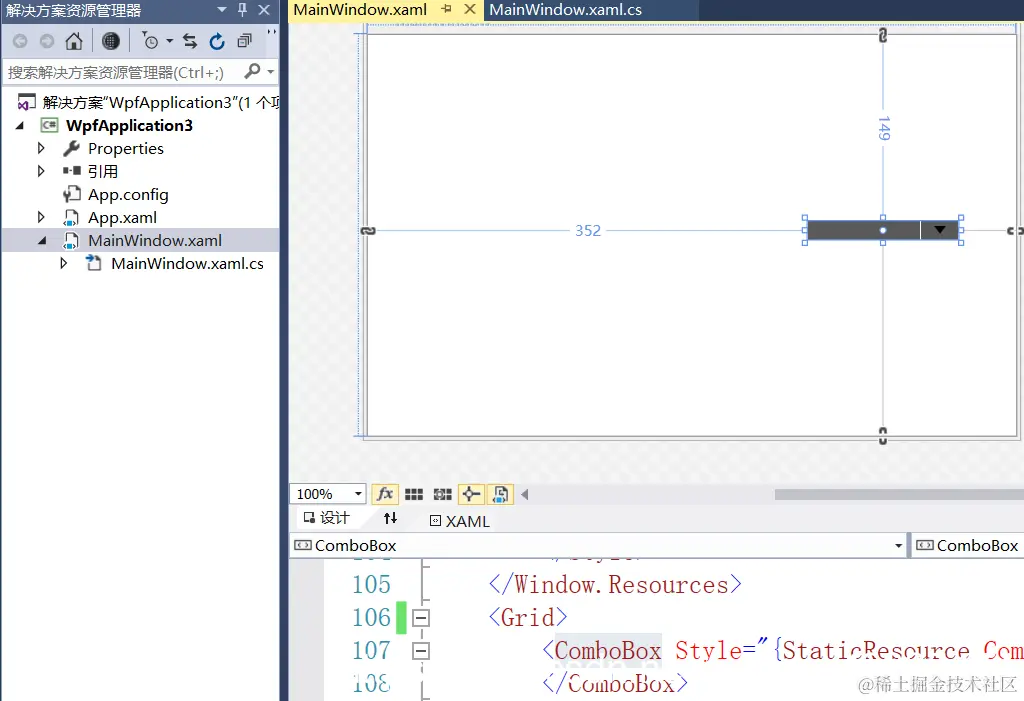Viewport: 1024px width, 701px height.
Task: Select the 引用 references item
Action: point(103,171)
